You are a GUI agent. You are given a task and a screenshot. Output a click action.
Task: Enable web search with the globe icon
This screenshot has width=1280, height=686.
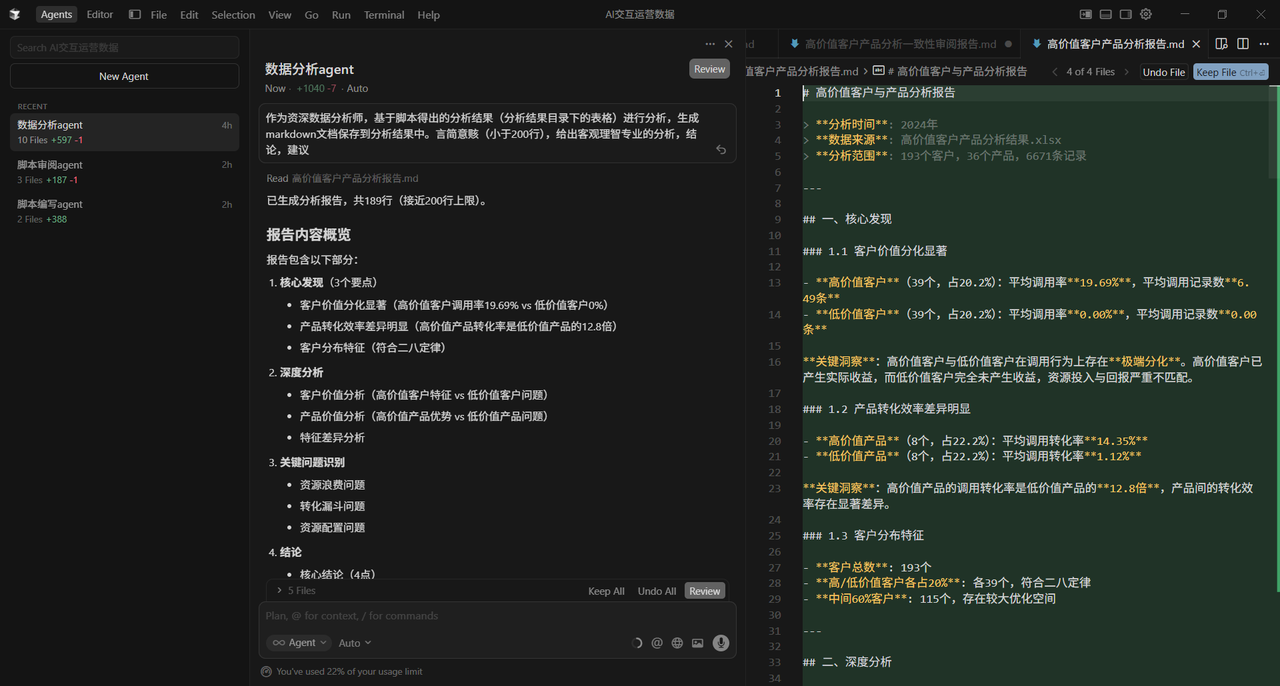pyautogui.click(x=677, y=642)
